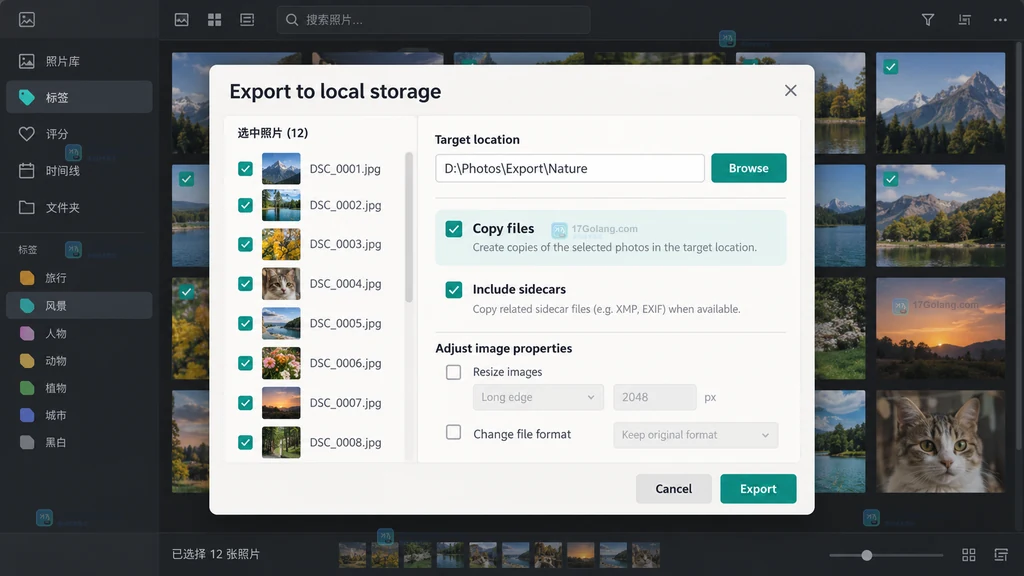The height and width of the screenshot is (576, 1024).
Task: Click the 旅行 orange tag icon
Action: [x=27, y=278]
